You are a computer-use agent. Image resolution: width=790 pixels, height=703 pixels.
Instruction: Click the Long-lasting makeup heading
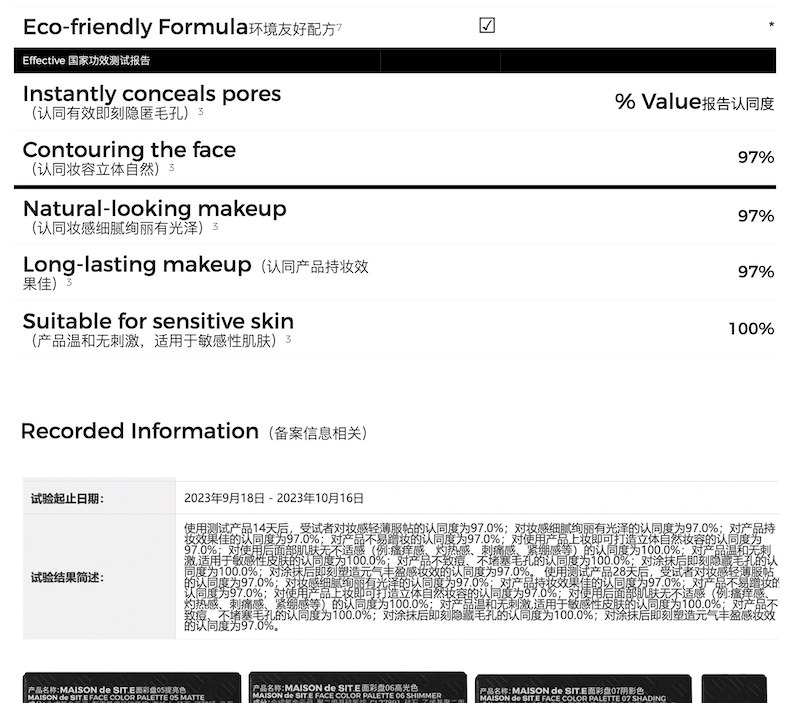137,265
